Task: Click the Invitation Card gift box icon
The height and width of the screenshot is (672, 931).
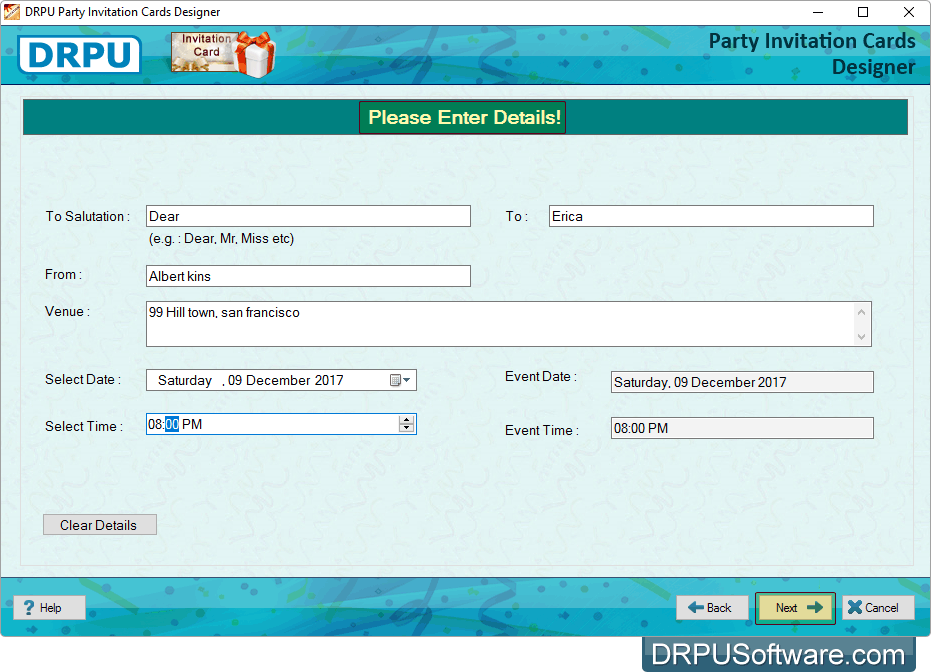Action: 224,54
